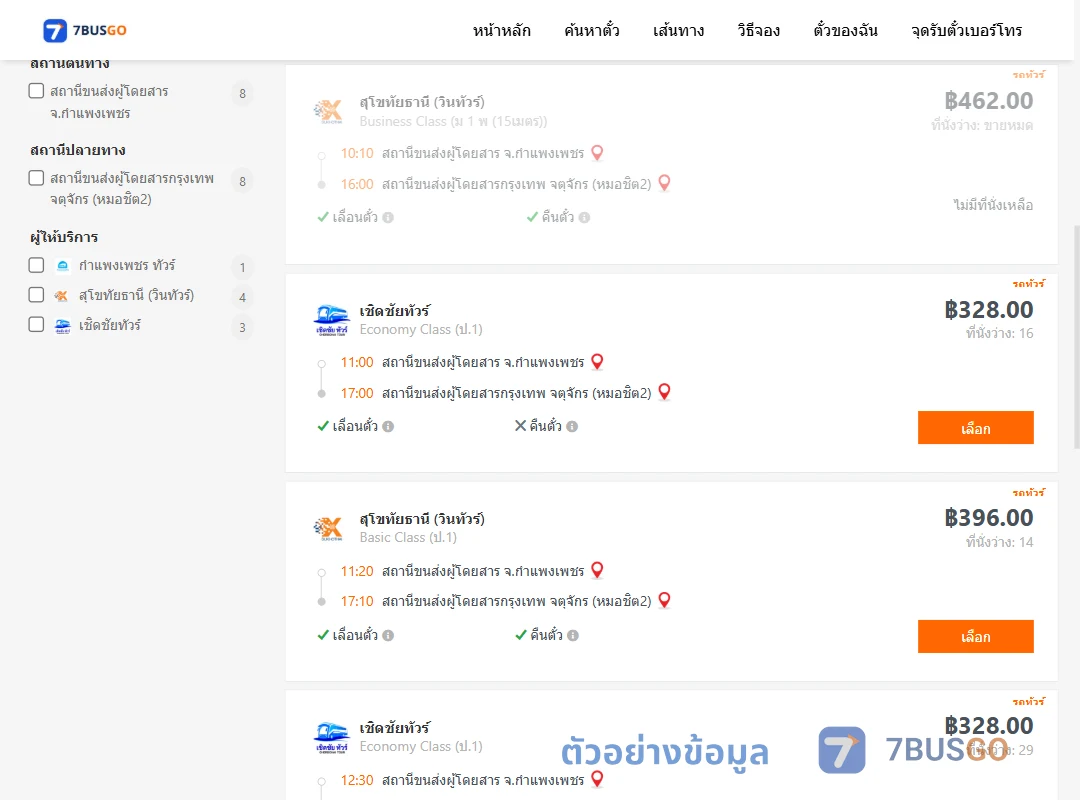The width and height of the screenshot is (1080, 800).
Task: Open the จุดรับตั๋วเบอร์โทร menu item
Action: pyautogui.click(x=966, y=30)
